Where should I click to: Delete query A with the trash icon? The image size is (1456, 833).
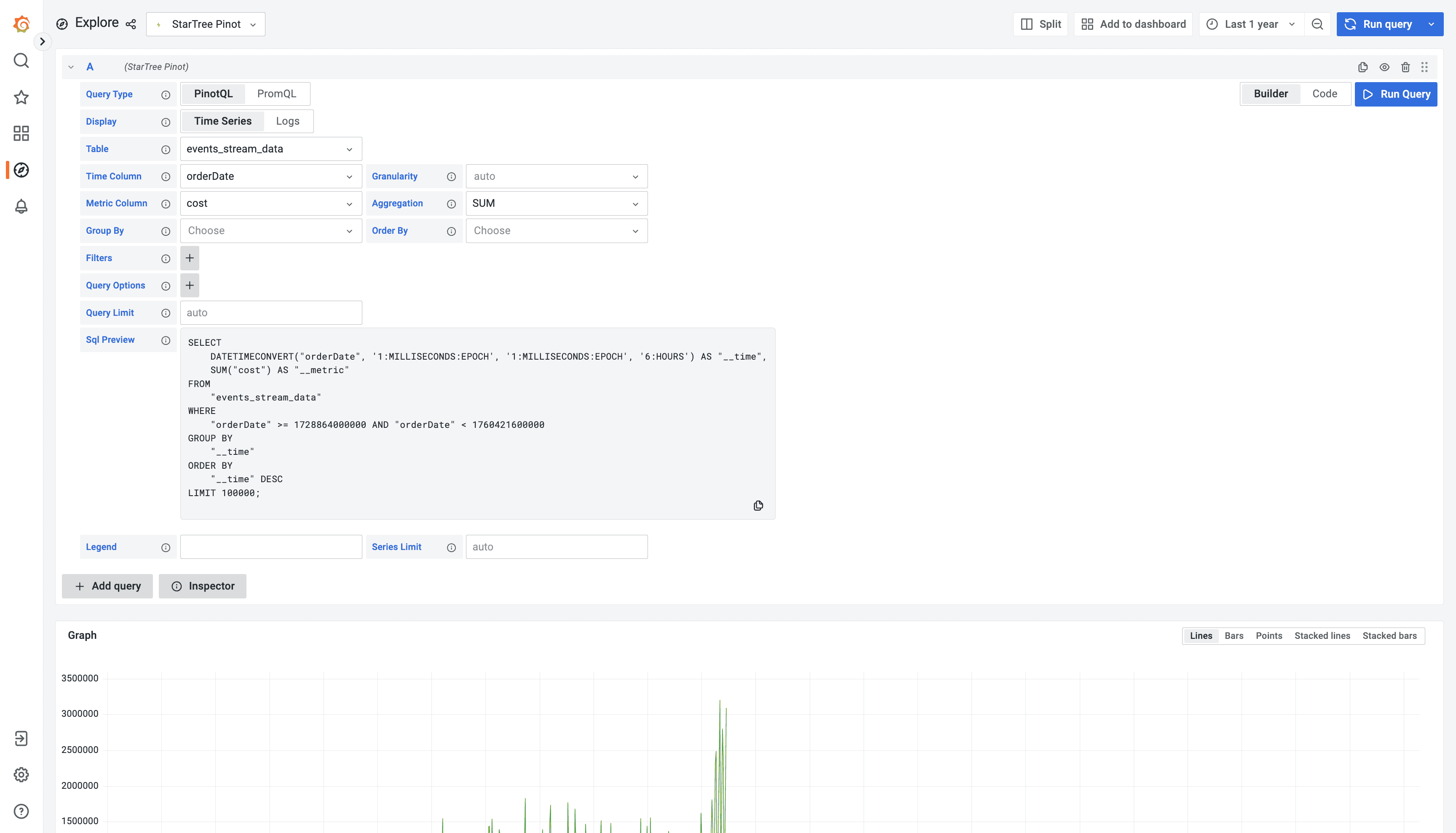(1405, 67)
